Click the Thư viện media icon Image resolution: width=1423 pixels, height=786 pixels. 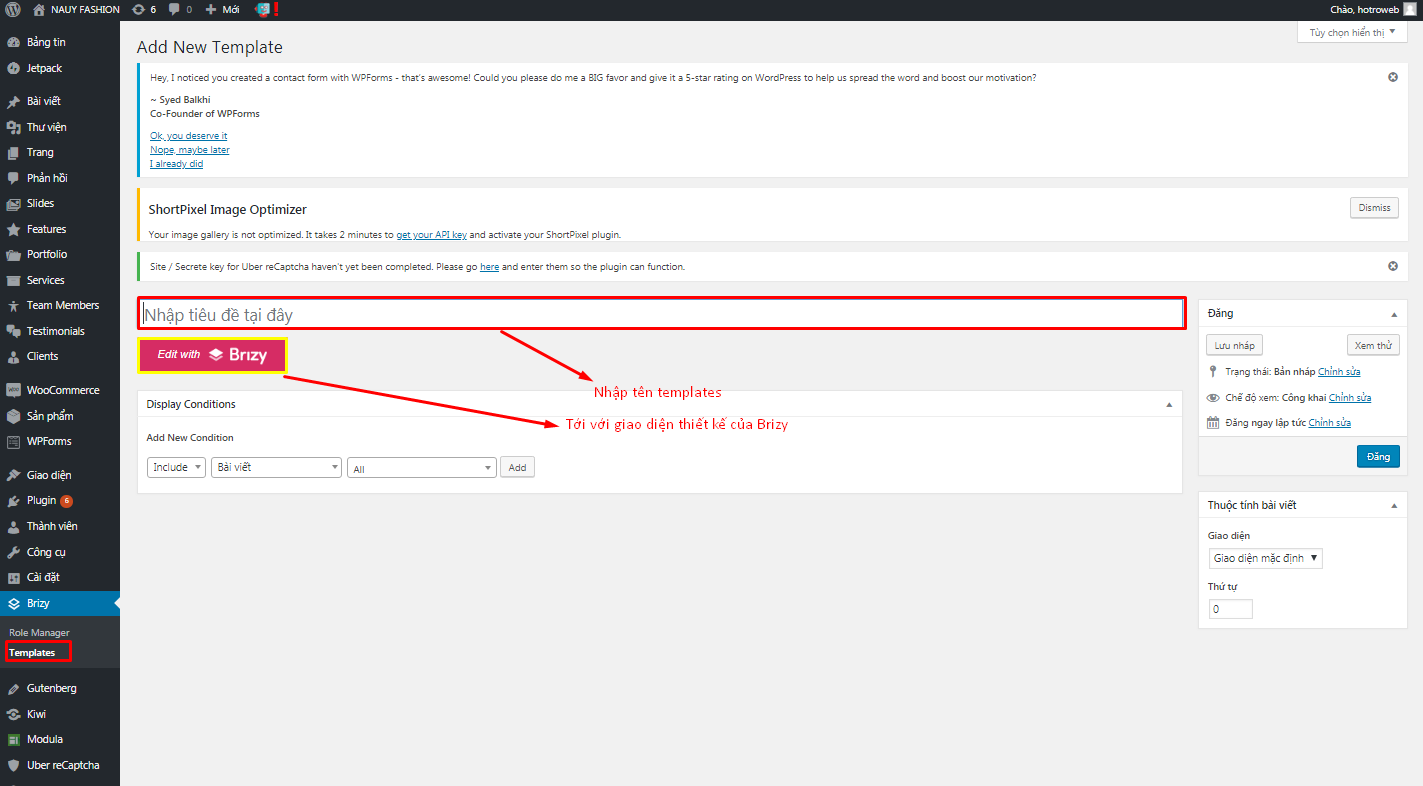(13, 127)
